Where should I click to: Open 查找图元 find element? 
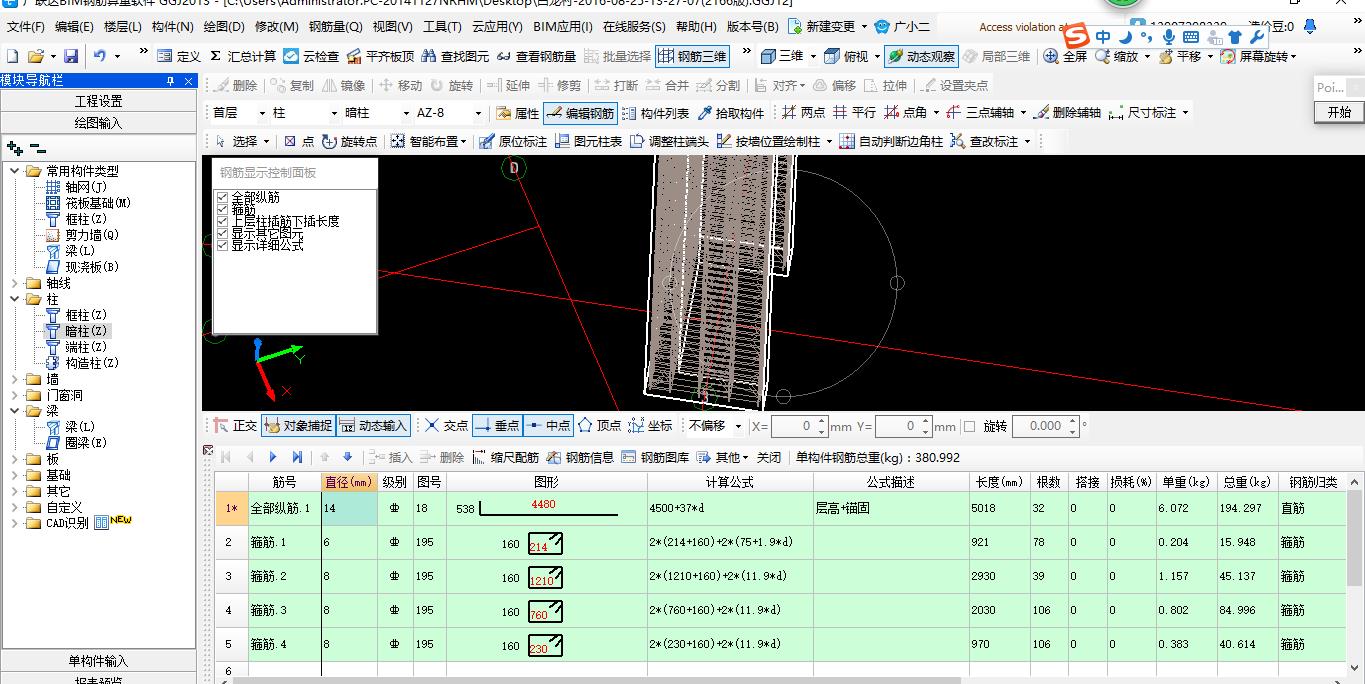click(456, 56)
